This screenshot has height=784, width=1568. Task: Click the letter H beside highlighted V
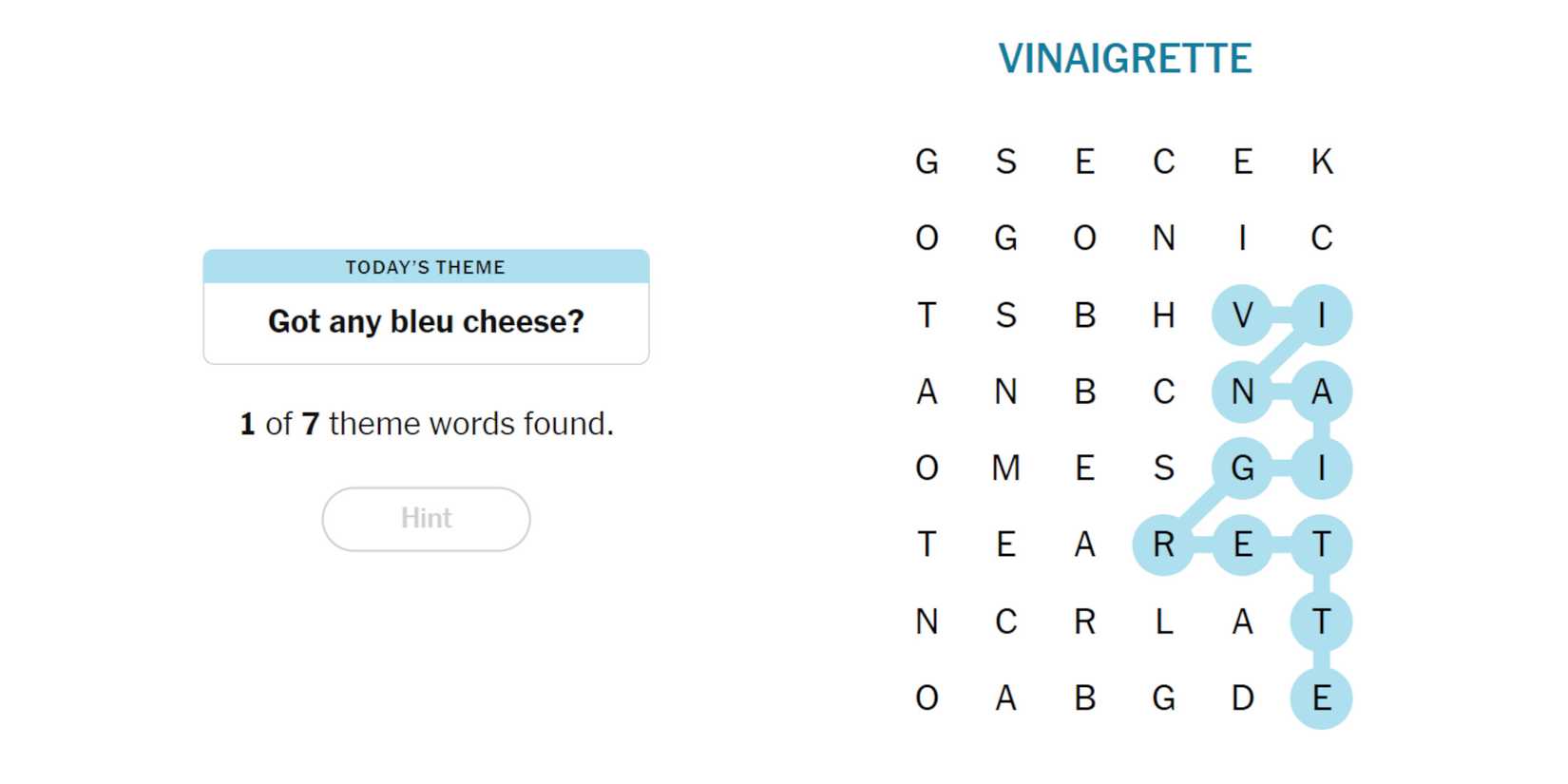tap(1163, 316)
